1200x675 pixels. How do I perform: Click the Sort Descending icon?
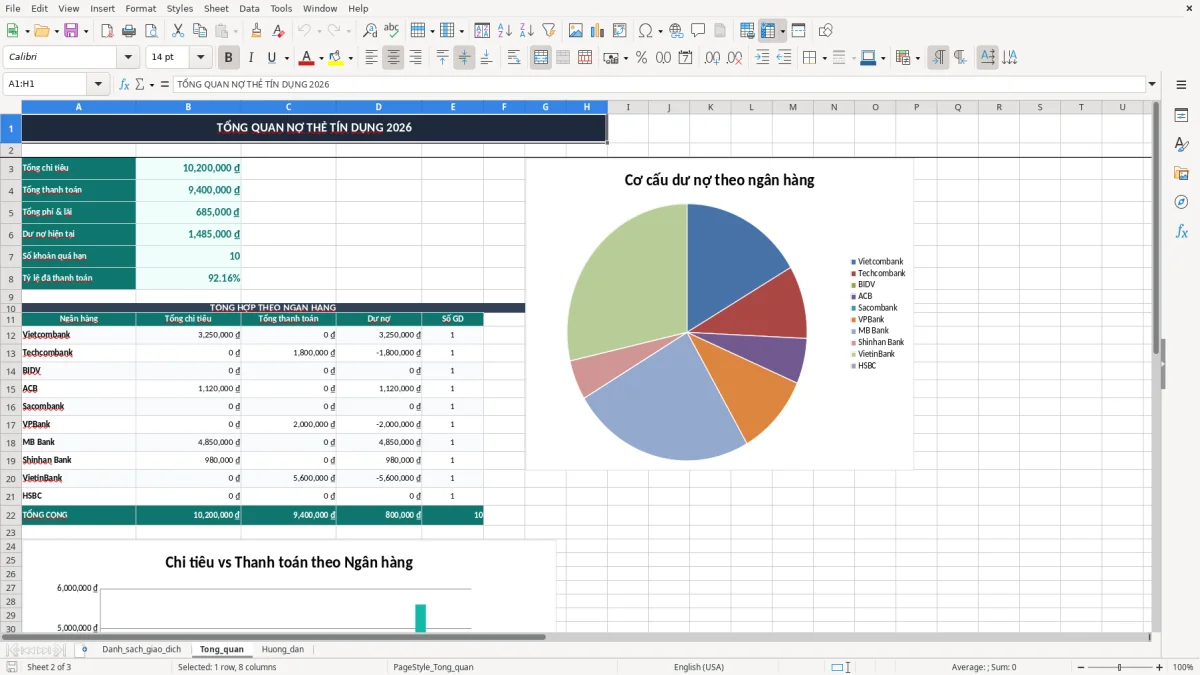(x=526, y=31)
